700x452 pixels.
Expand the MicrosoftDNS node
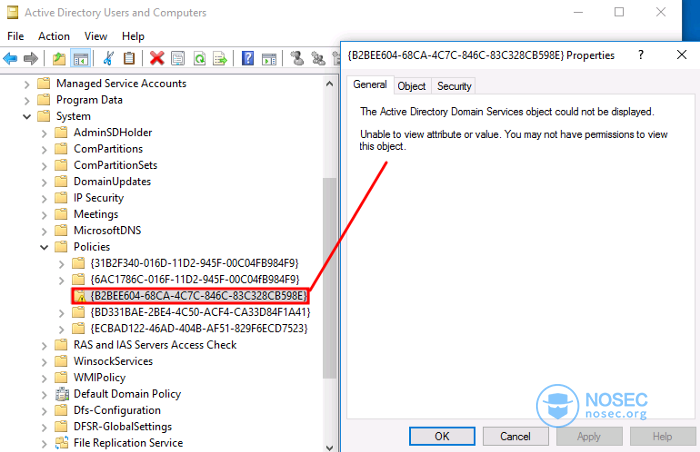[x=44, y=231]
